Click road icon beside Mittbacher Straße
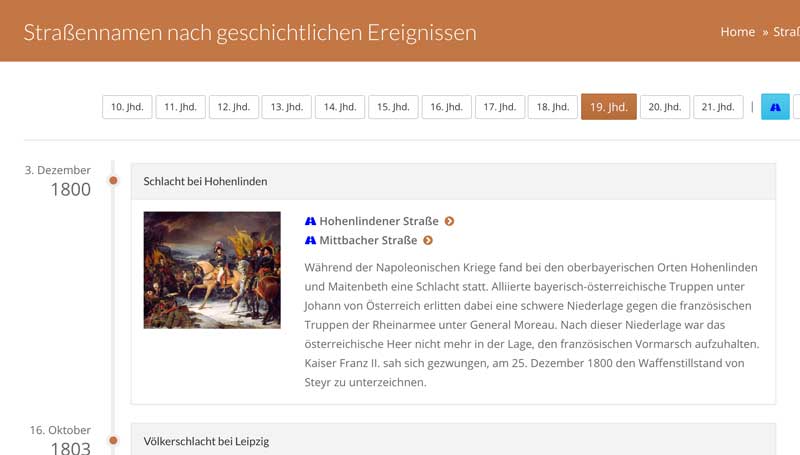This screenshot has height=455, width=800. coord(310,240)
